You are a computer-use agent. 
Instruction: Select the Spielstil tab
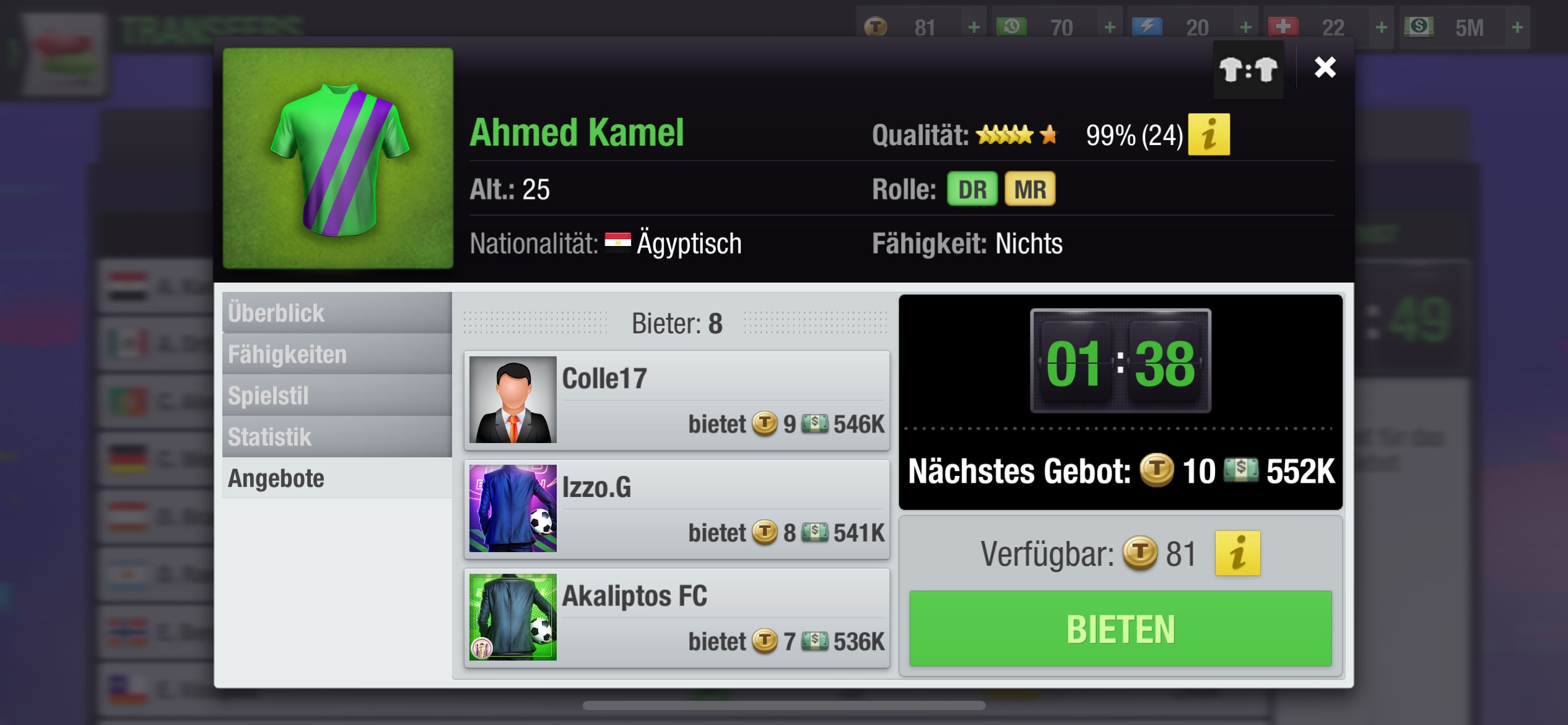pyautogui.click(x=337, y=395)
